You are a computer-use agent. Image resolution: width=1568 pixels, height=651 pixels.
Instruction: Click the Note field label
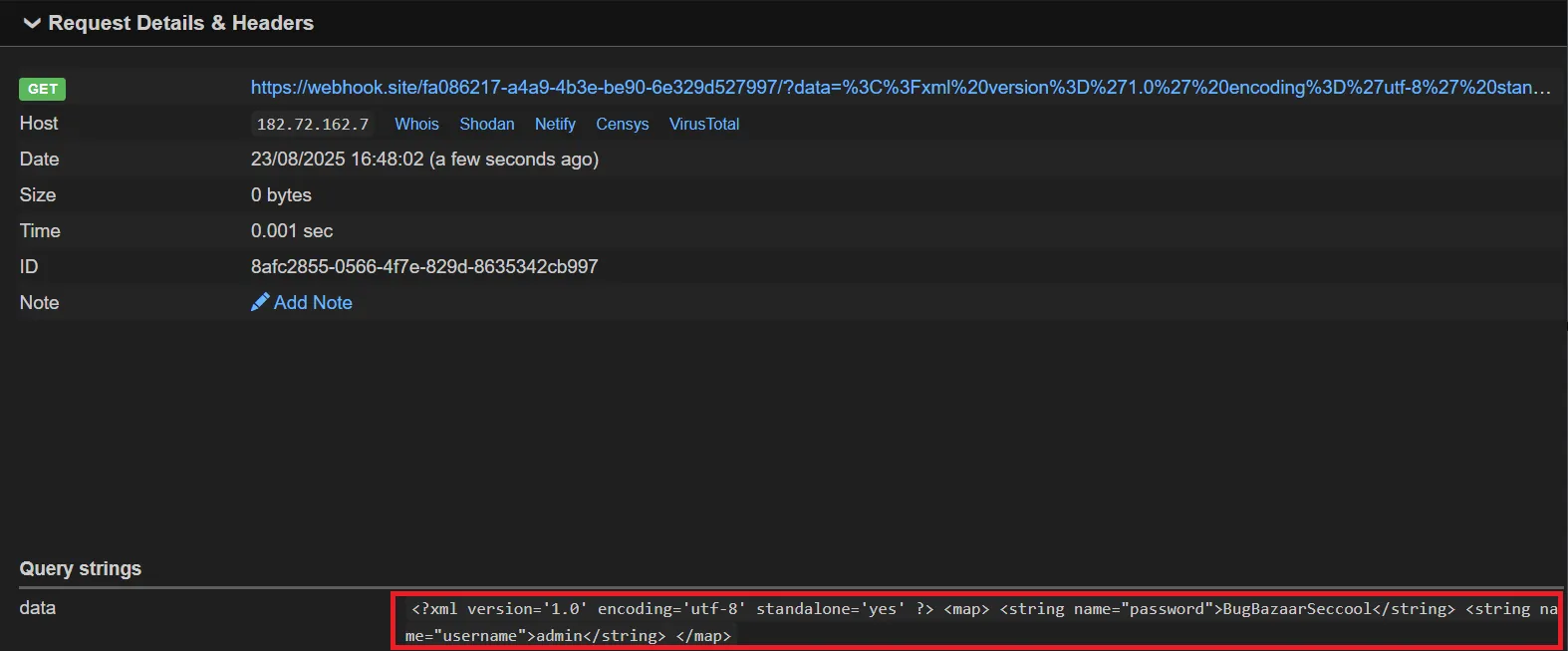tap(39, 302)
